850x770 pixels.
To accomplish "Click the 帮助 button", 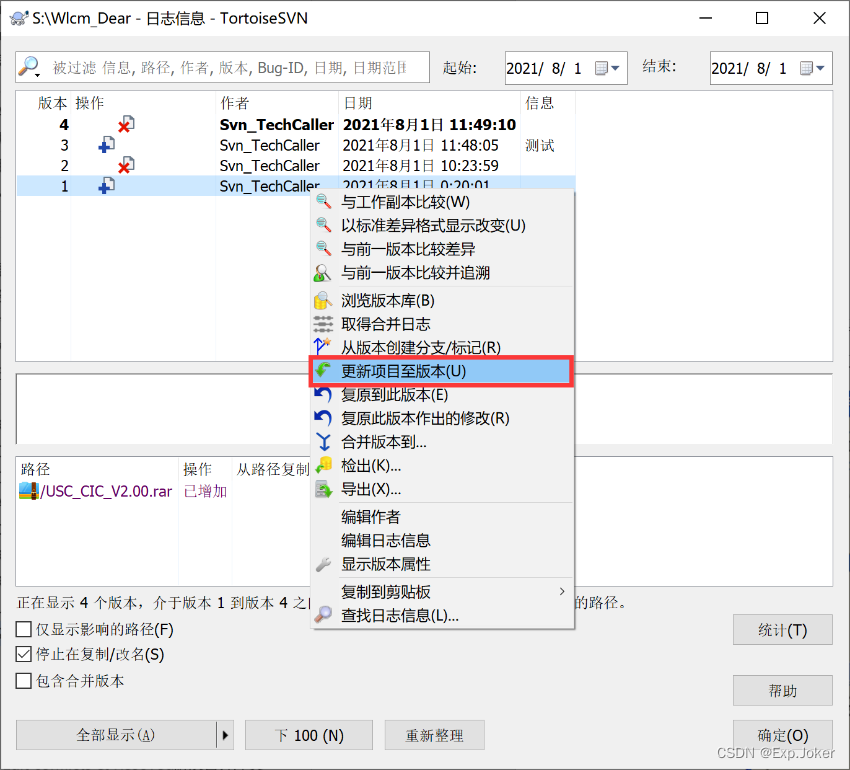I will (x=782, y=690).
